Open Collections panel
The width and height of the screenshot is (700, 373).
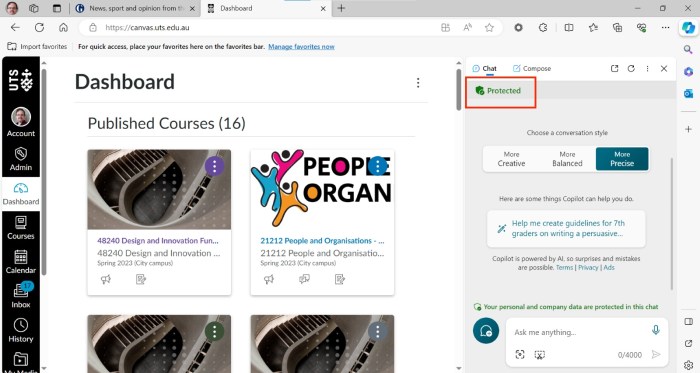pos(617,28)
